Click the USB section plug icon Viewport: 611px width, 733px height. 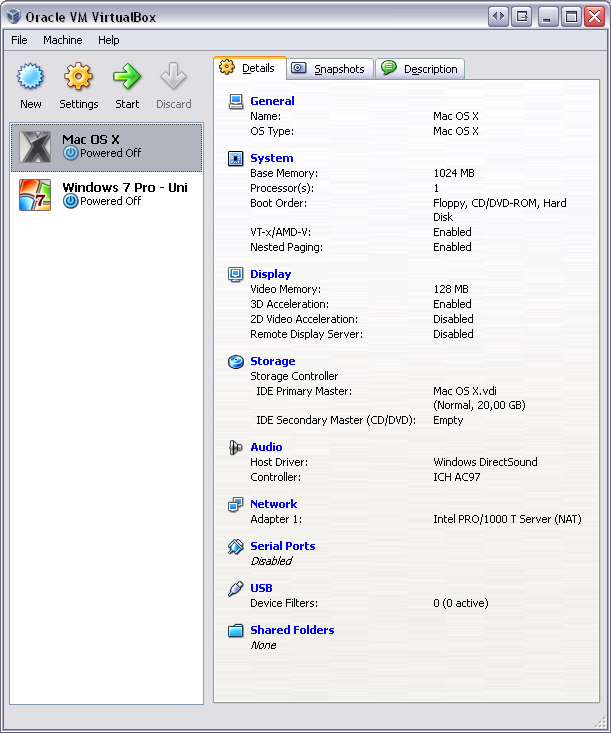coord(235,589)
